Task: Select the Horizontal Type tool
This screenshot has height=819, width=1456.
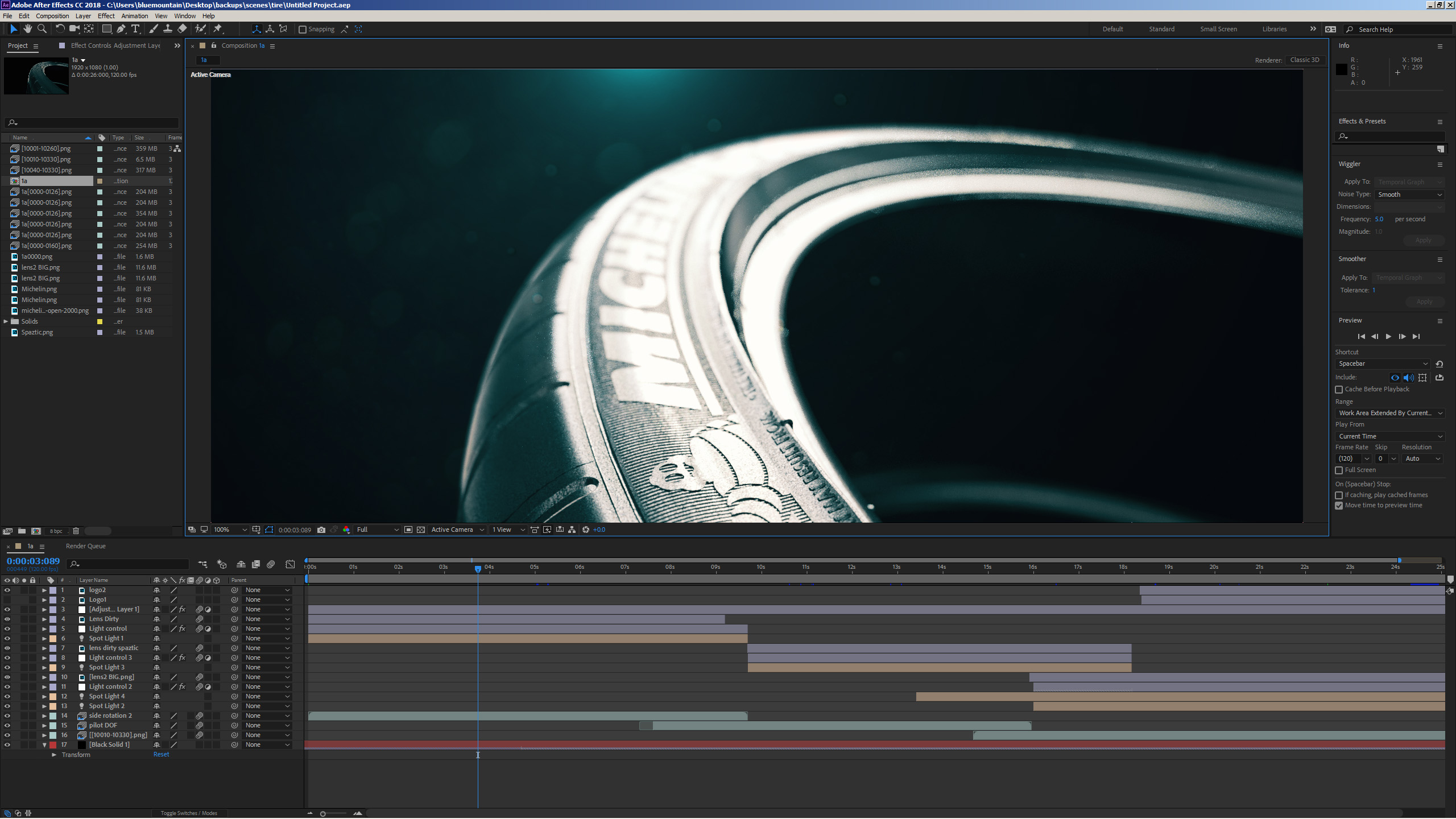Action: (135, 29)
